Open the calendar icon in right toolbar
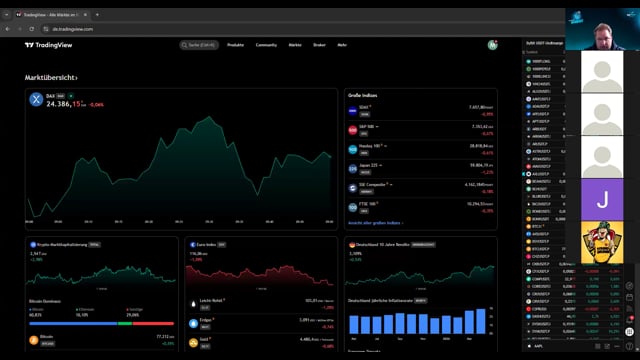 click(x=630, y=298)
